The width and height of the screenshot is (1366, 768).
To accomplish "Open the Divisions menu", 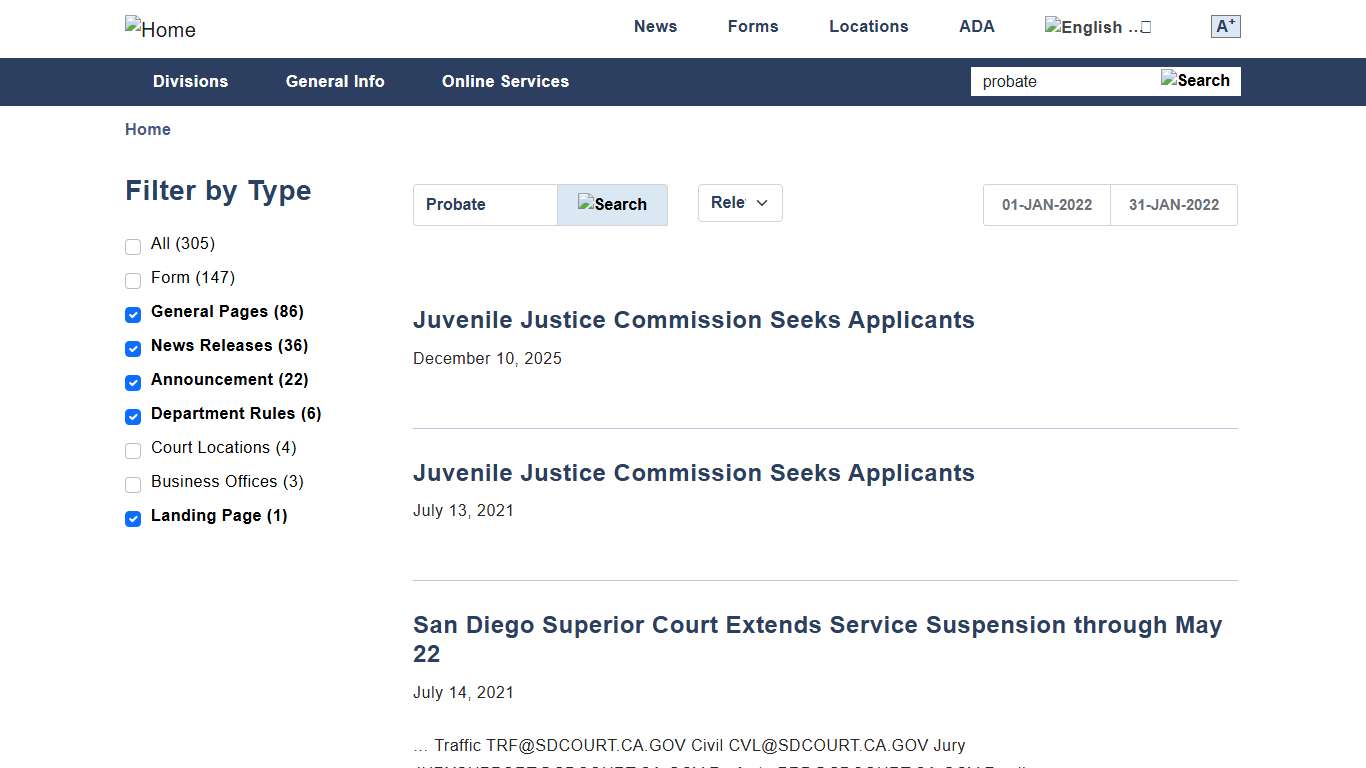I will pos(190,82).
